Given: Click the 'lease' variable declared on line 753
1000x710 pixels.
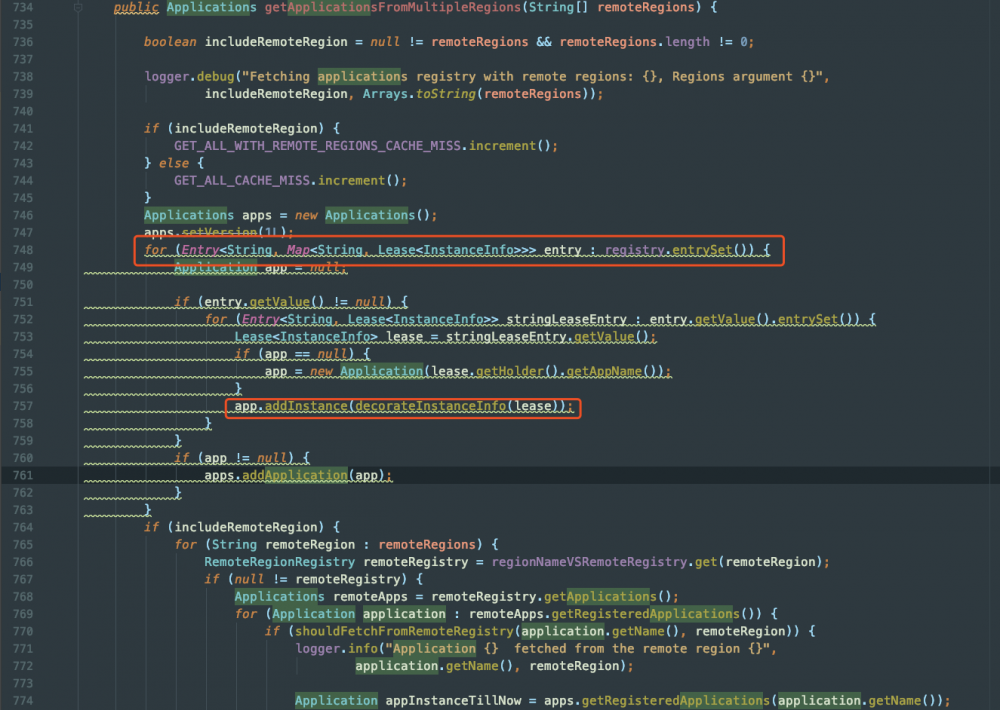Looking at the screenshot, I should (404, 337).
